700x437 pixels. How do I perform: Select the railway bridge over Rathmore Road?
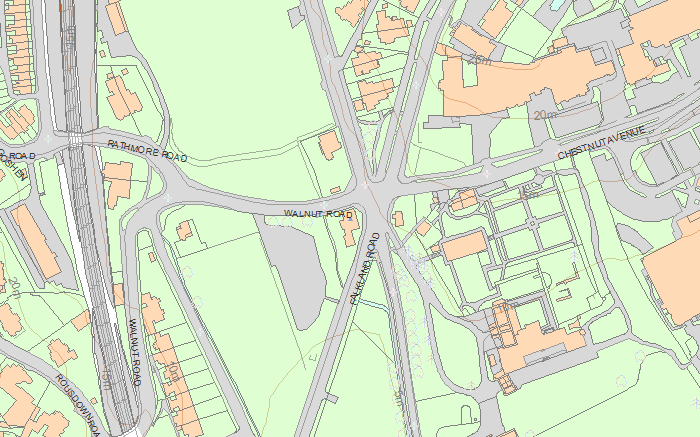(x=75, y=139)
